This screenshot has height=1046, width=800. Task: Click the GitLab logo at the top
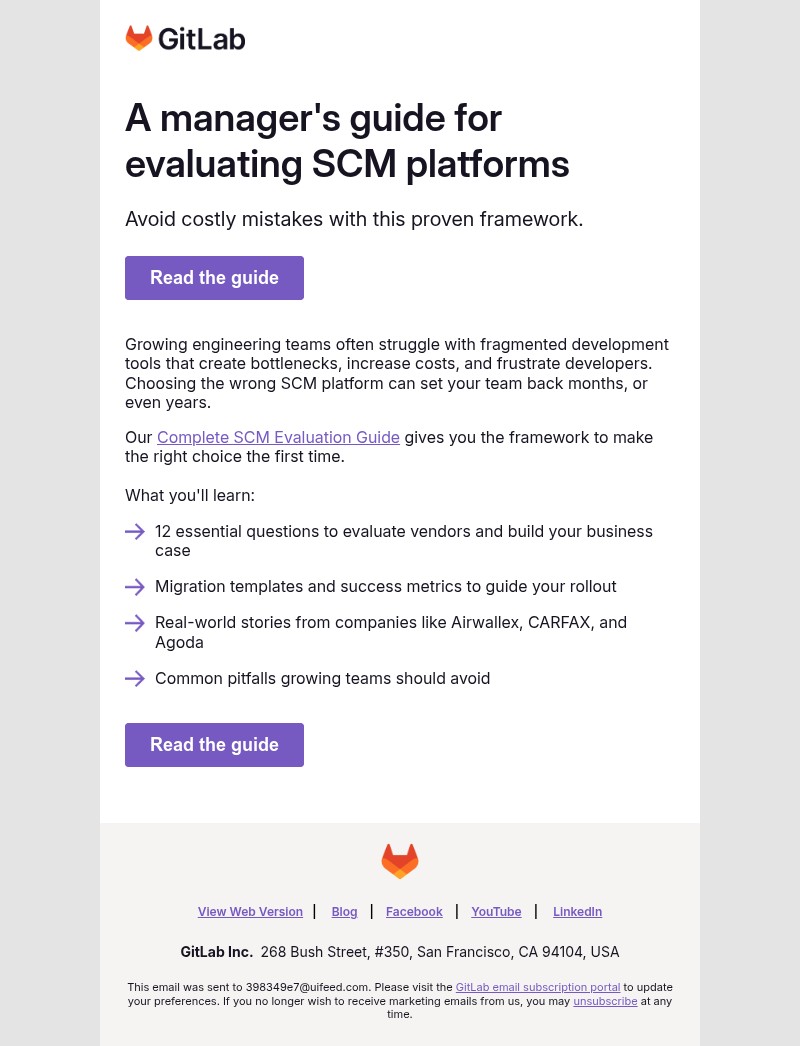tap(185, 38)
